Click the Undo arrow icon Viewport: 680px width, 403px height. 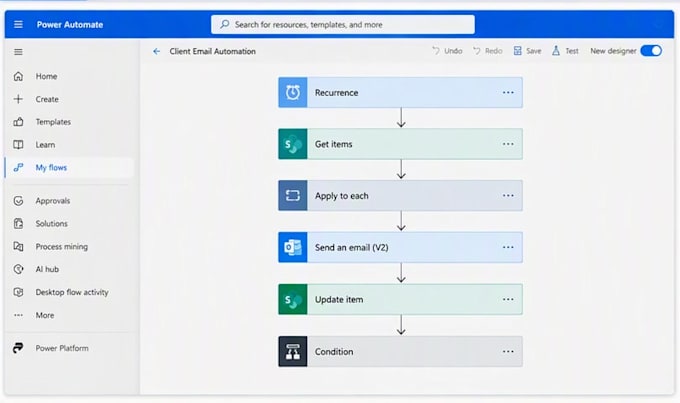pyautogui.click(x=436, y=51)
